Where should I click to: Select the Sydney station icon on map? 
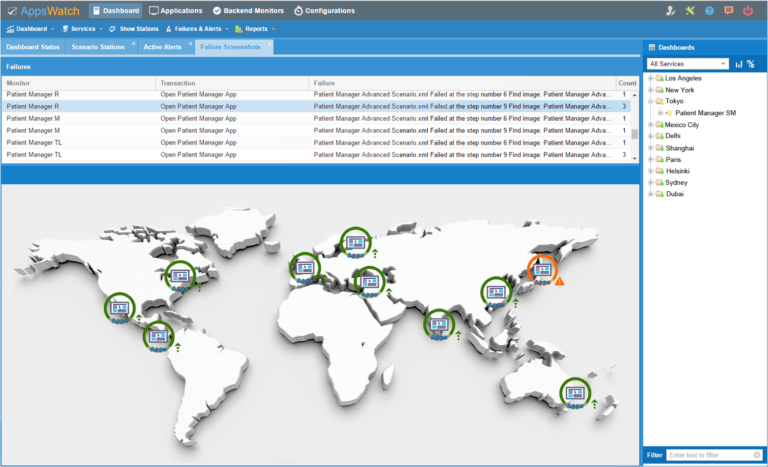point(575,393)
